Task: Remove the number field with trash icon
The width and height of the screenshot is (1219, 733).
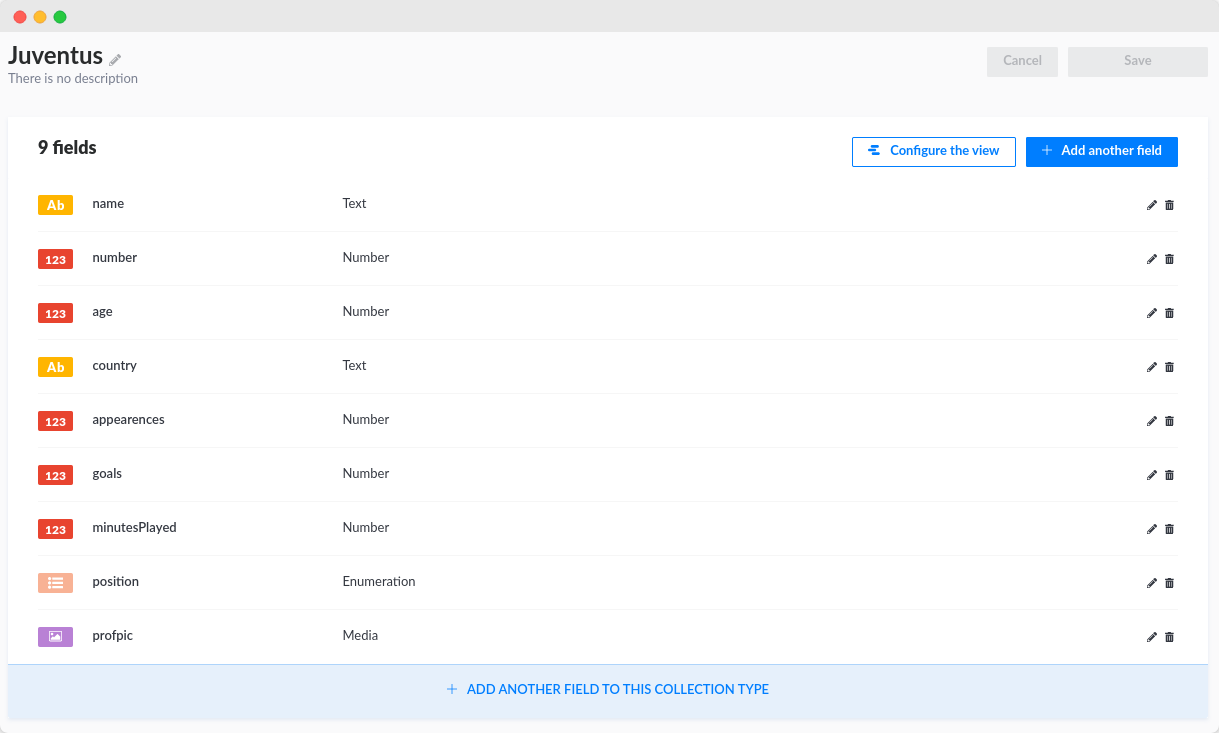Action: pos(1170,259)
